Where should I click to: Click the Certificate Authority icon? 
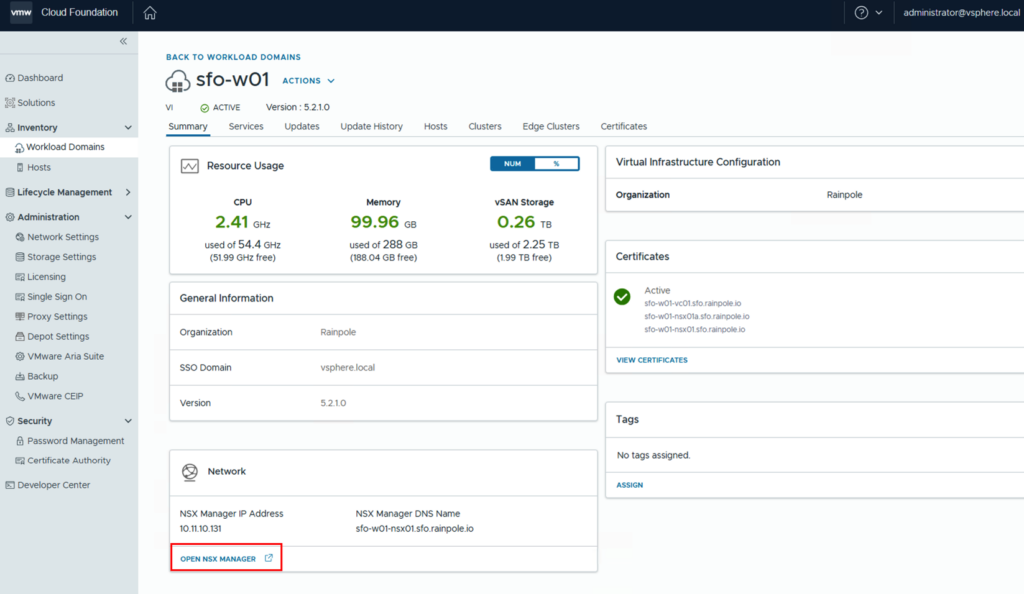point(20,461)
